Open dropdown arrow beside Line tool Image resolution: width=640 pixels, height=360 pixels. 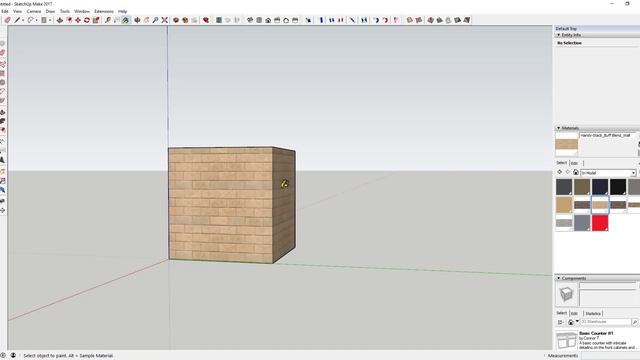click(x=23, y=20)
